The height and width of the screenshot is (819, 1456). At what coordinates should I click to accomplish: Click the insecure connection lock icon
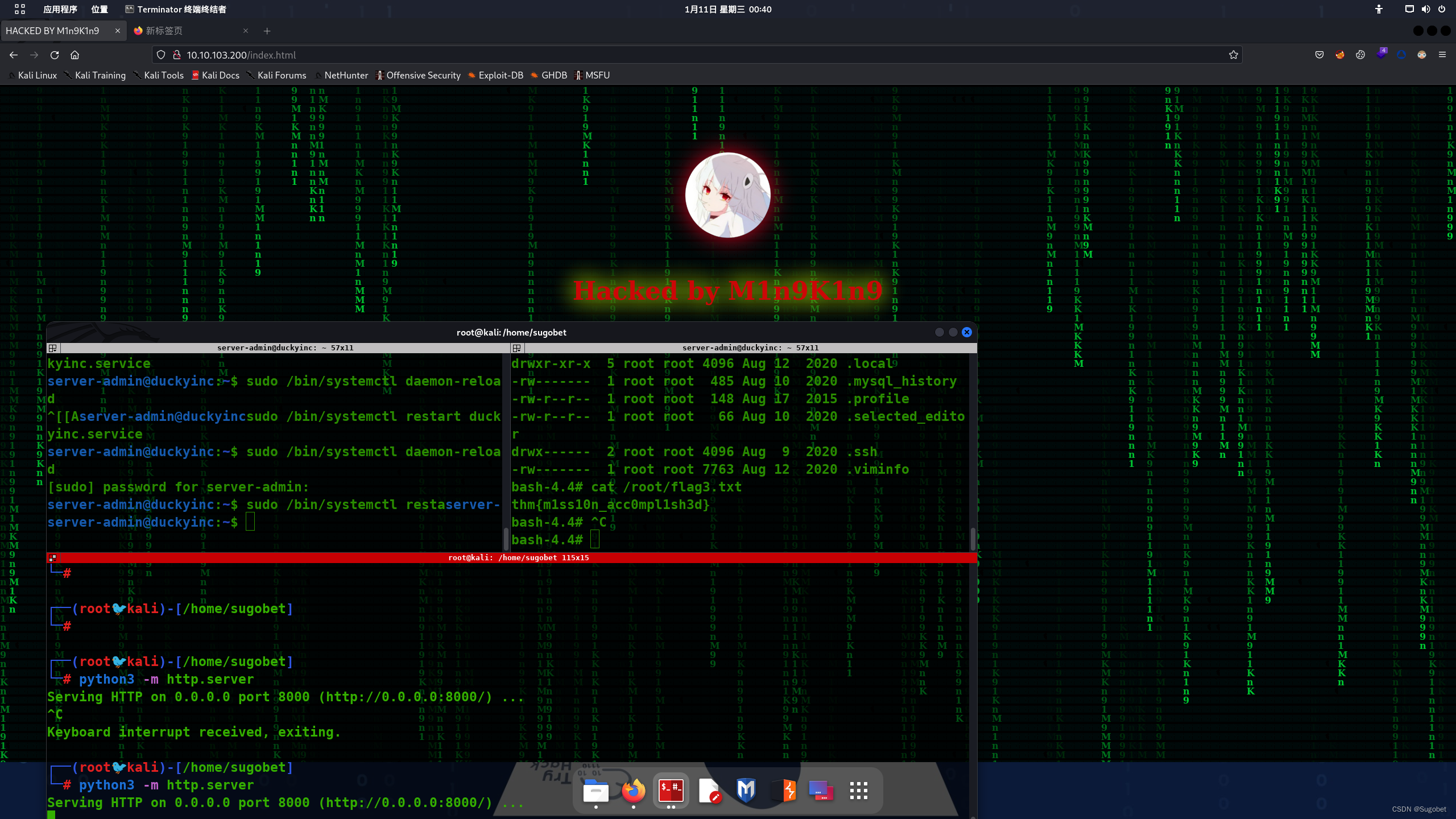177,55
